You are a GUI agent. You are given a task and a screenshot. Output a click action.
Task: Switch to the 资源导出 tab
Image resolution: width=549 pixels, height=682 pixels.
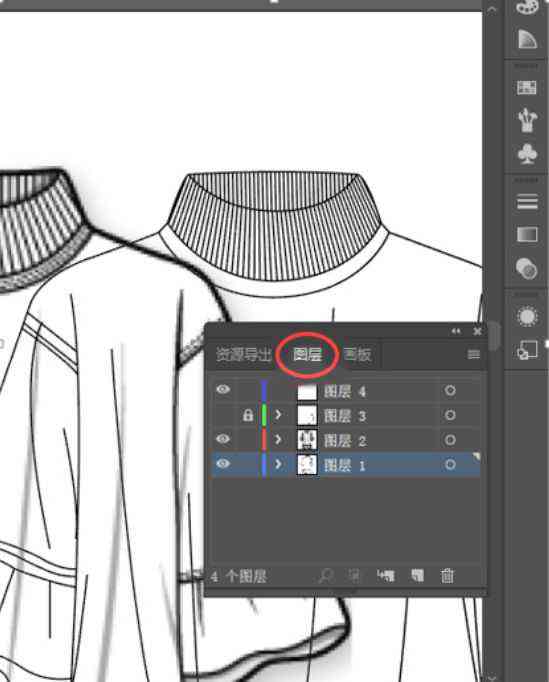[244, 354]
